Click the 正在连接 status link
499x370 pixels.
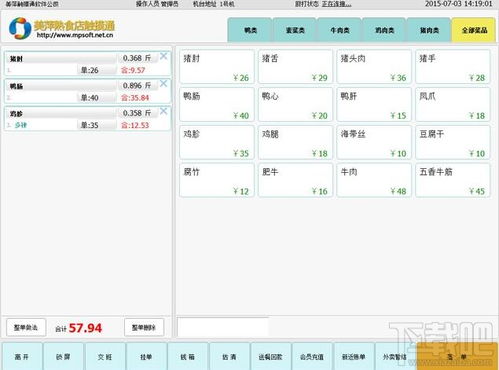pyautogui.click(x=336, y=4)
